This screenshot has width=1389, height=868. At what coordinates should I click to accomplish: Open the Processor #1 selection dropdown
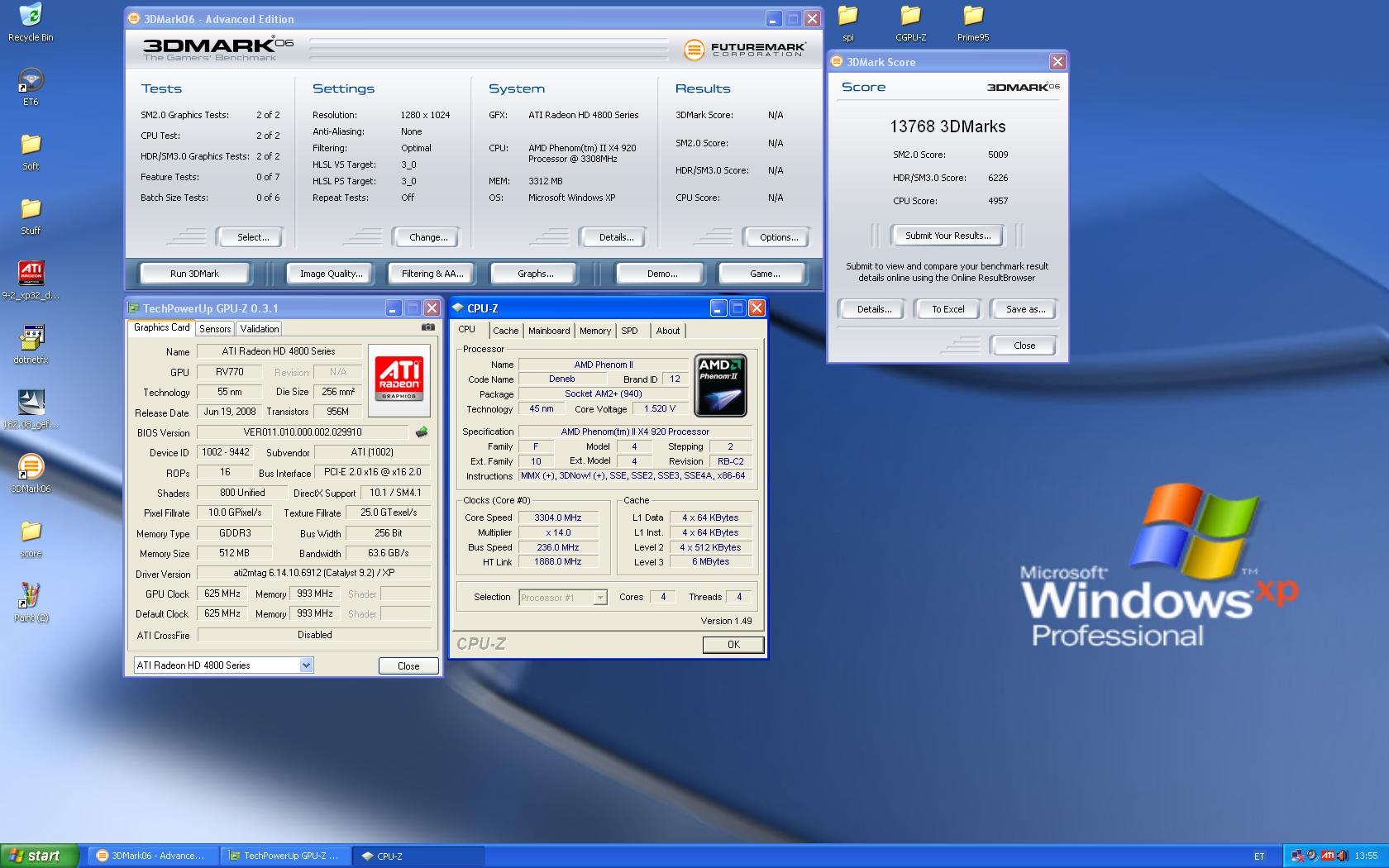coord(600,597)
